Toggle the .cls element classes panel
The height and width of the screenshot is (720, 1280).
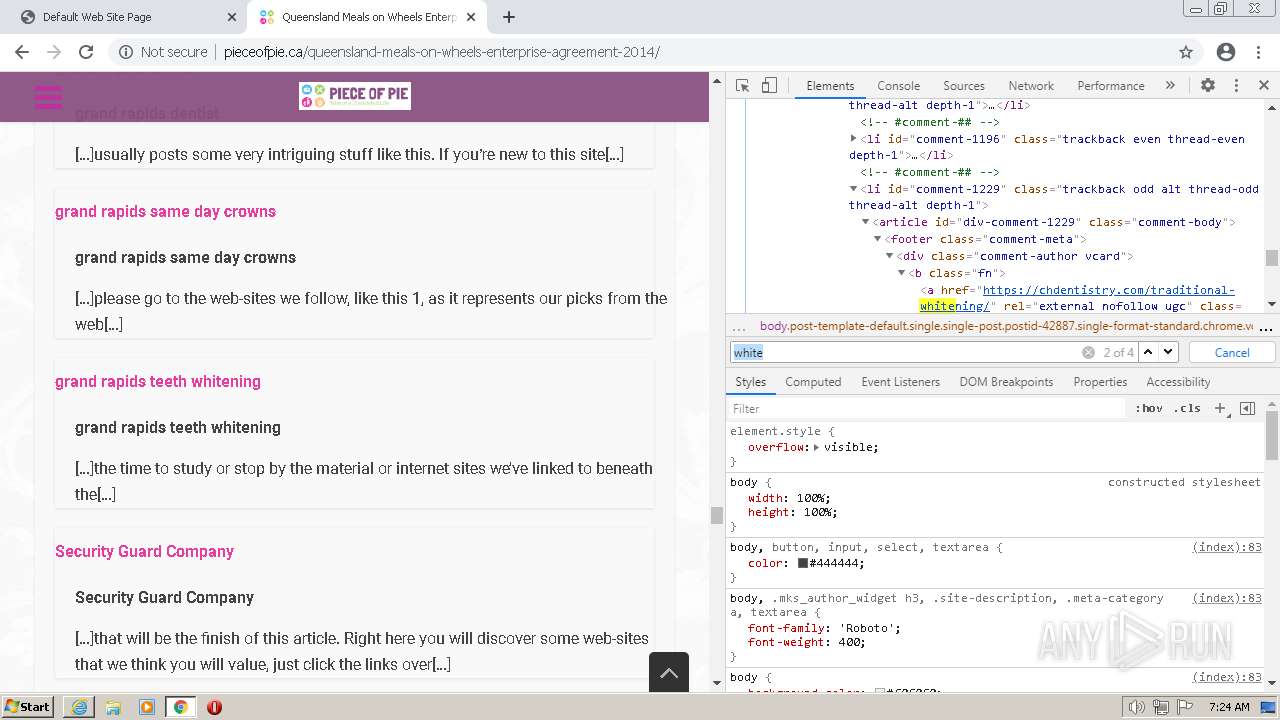tap(1187, 408)
